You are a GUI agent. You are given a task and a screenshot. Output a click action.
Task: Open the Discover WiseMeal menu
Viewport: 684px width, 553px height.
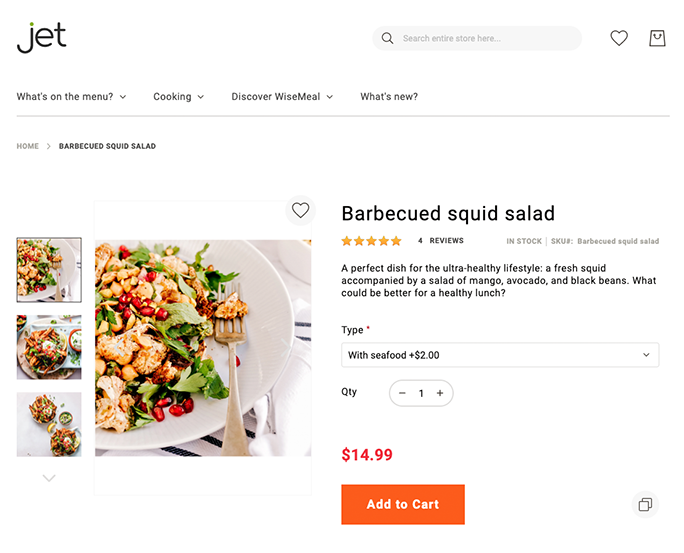[282, 97]
